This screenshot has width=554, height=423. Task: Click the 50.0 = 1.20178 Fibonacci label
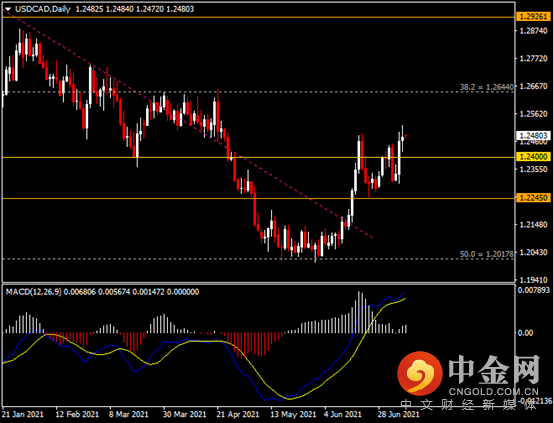pyautogui.click(x=486, y=254)
